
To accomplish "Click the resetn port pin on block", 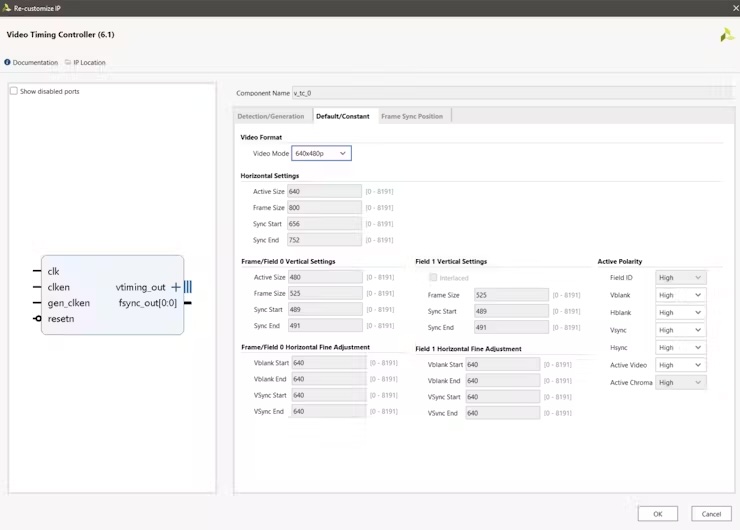I will (x=38, y=319).
